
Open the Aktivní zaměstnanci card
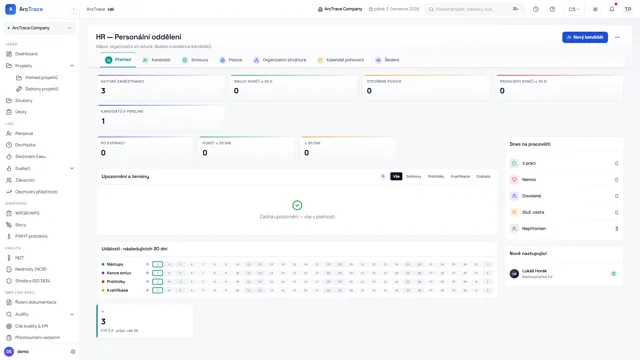tap(160, 87)
